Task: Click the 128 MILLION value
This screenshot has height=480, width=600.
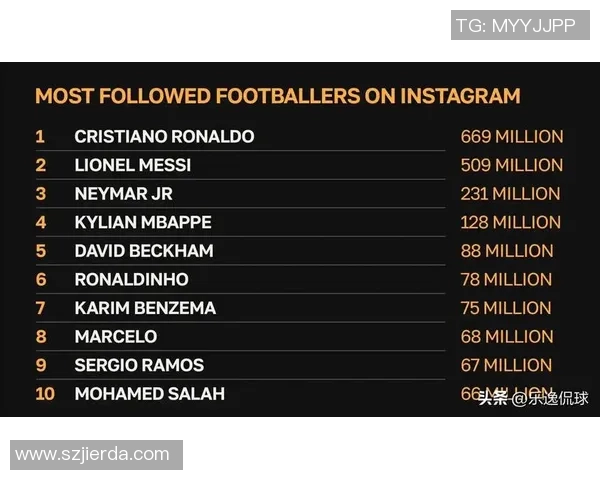Action: coord(510,222)
